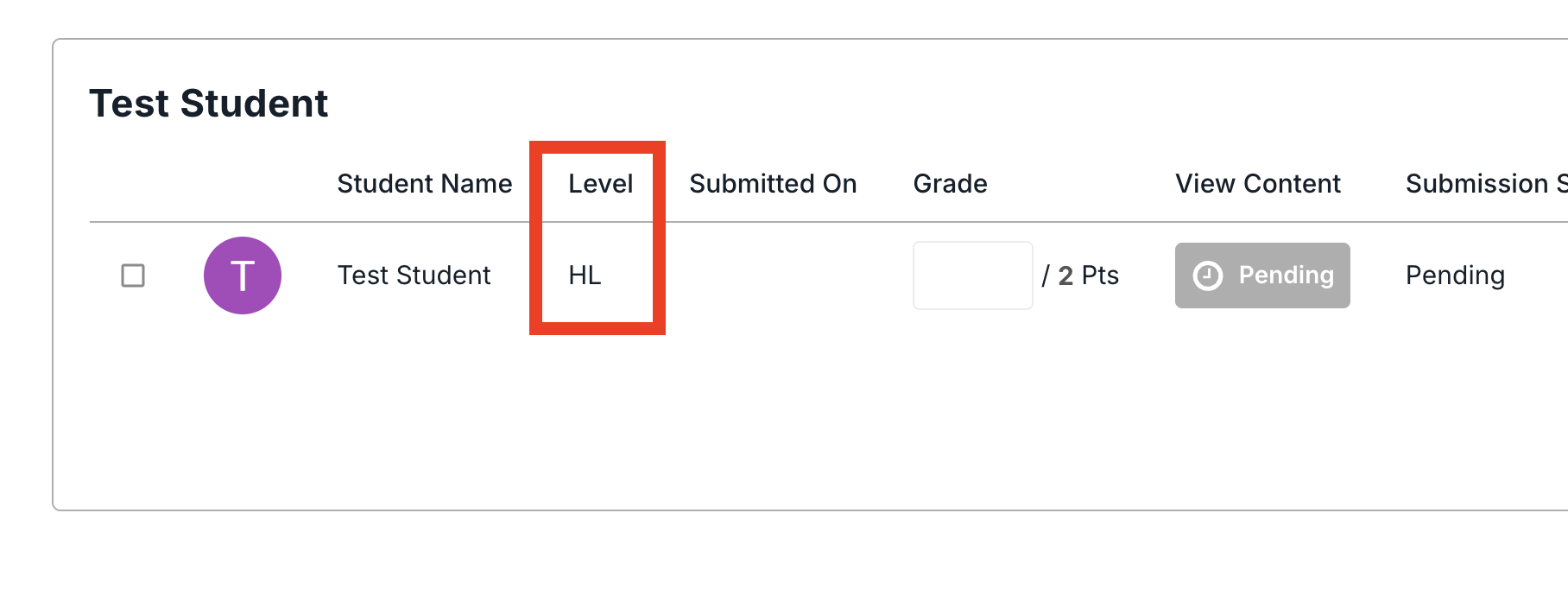Screen dimensions: 1568x589
Task: Click the HL level value
Action: click(x=585, y=275)
